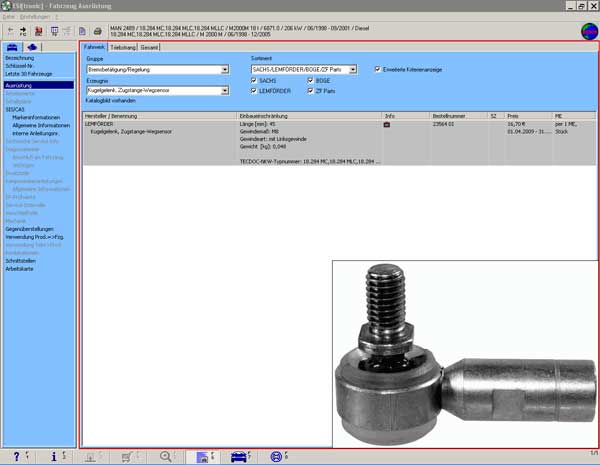Click the magnifier zoom icon in bottom bar
600x465 pixels.
pyautogui.click(x=166, y=456)
